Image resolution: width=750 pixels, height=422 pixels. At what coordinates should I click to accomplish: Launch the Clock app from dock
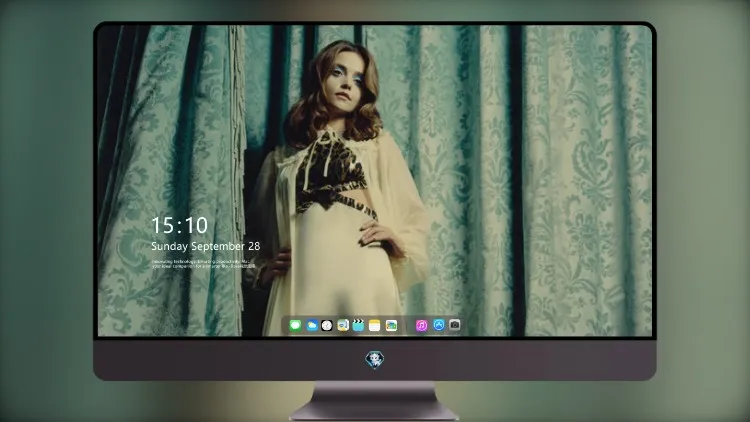tap(327, 325)
